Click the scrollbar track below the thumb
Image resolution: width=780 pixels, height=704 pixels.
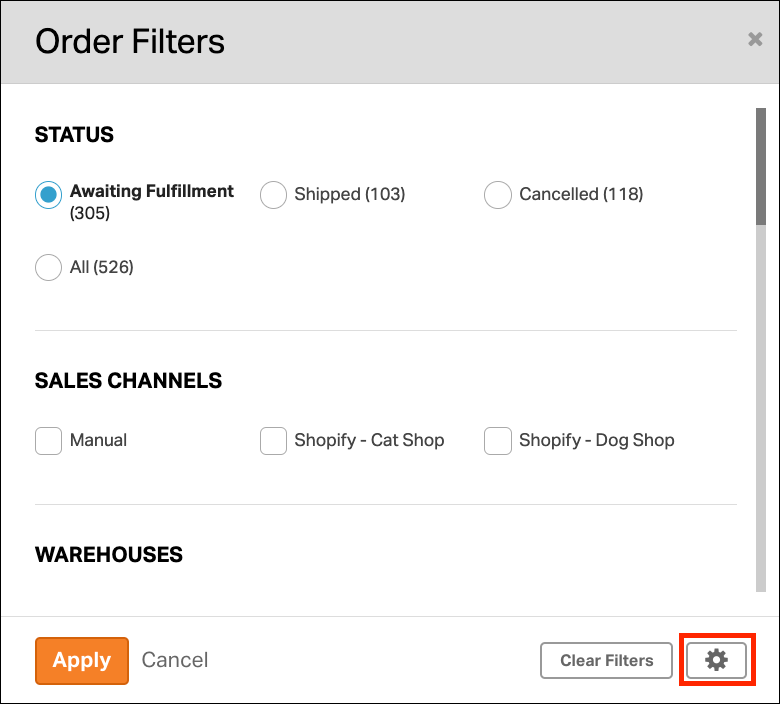click(761, 408)
